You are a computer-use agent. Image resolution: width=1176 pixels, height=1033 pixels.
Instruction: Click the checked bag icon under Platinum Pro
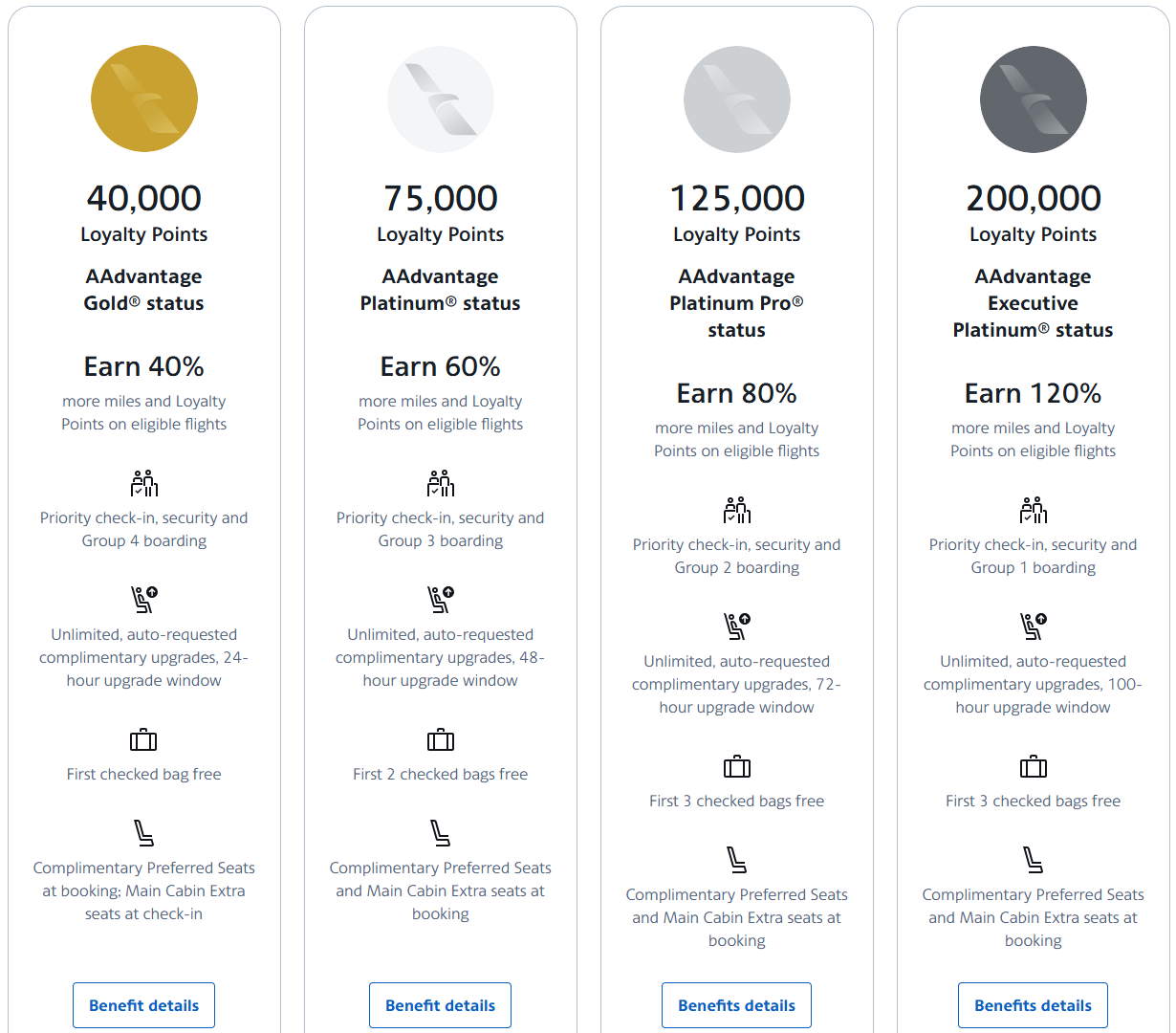pos(736,766)
